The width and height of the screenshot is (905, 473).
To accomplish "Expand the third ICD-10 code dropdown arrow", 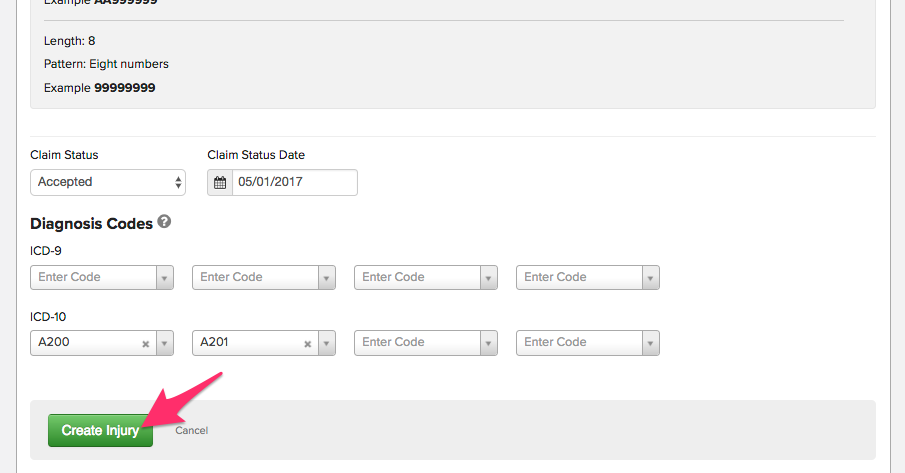I will (489, 343).
